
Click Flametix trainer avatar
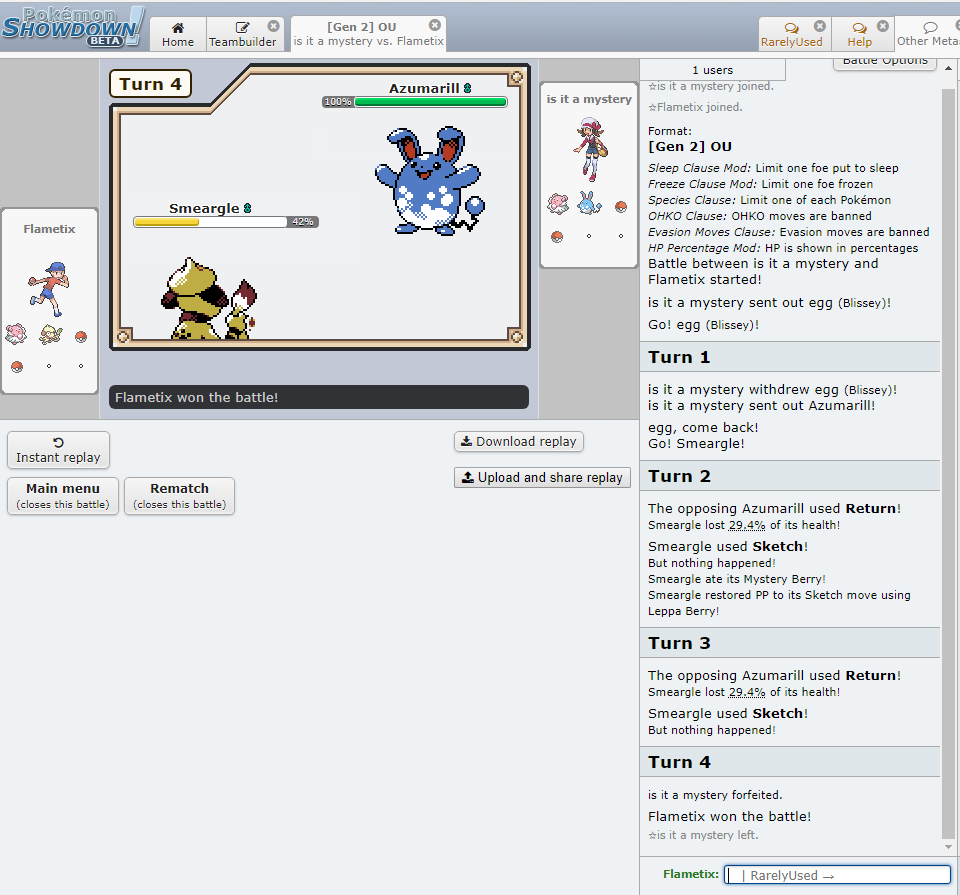pos(49,289)
